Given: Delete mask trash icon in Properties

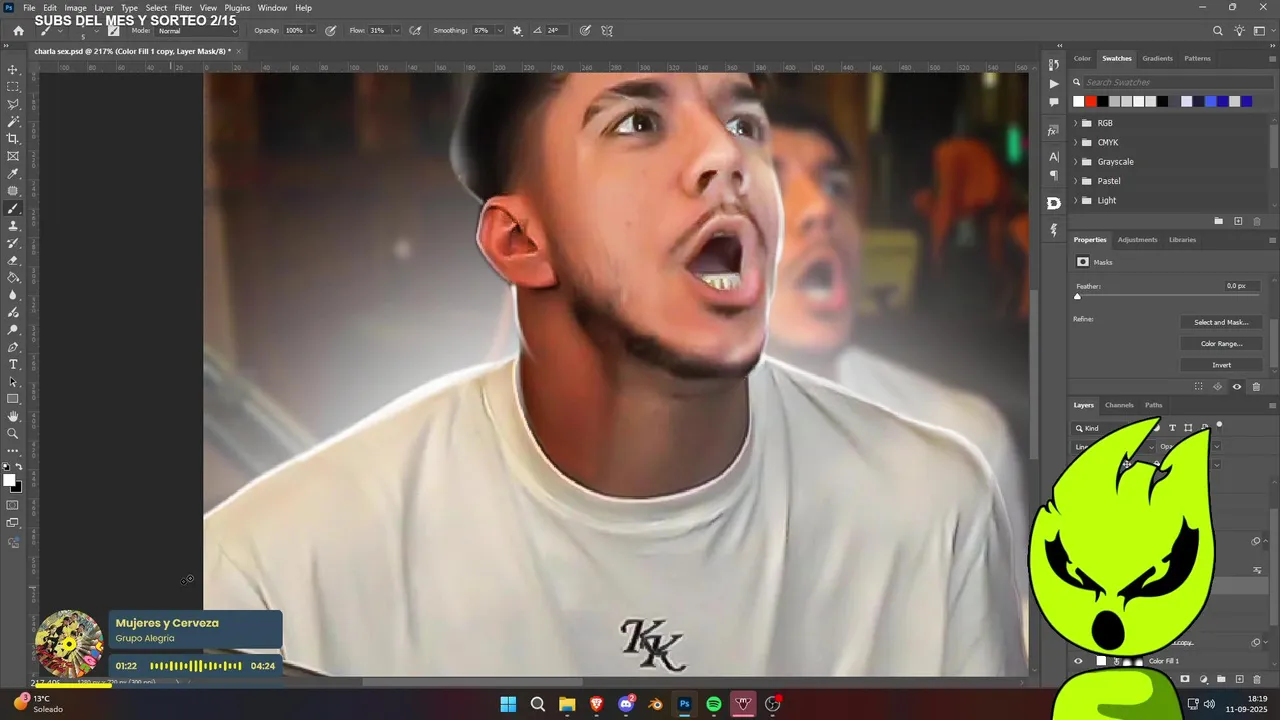Looking at the screenshot, I should (x=1257, y=387).
